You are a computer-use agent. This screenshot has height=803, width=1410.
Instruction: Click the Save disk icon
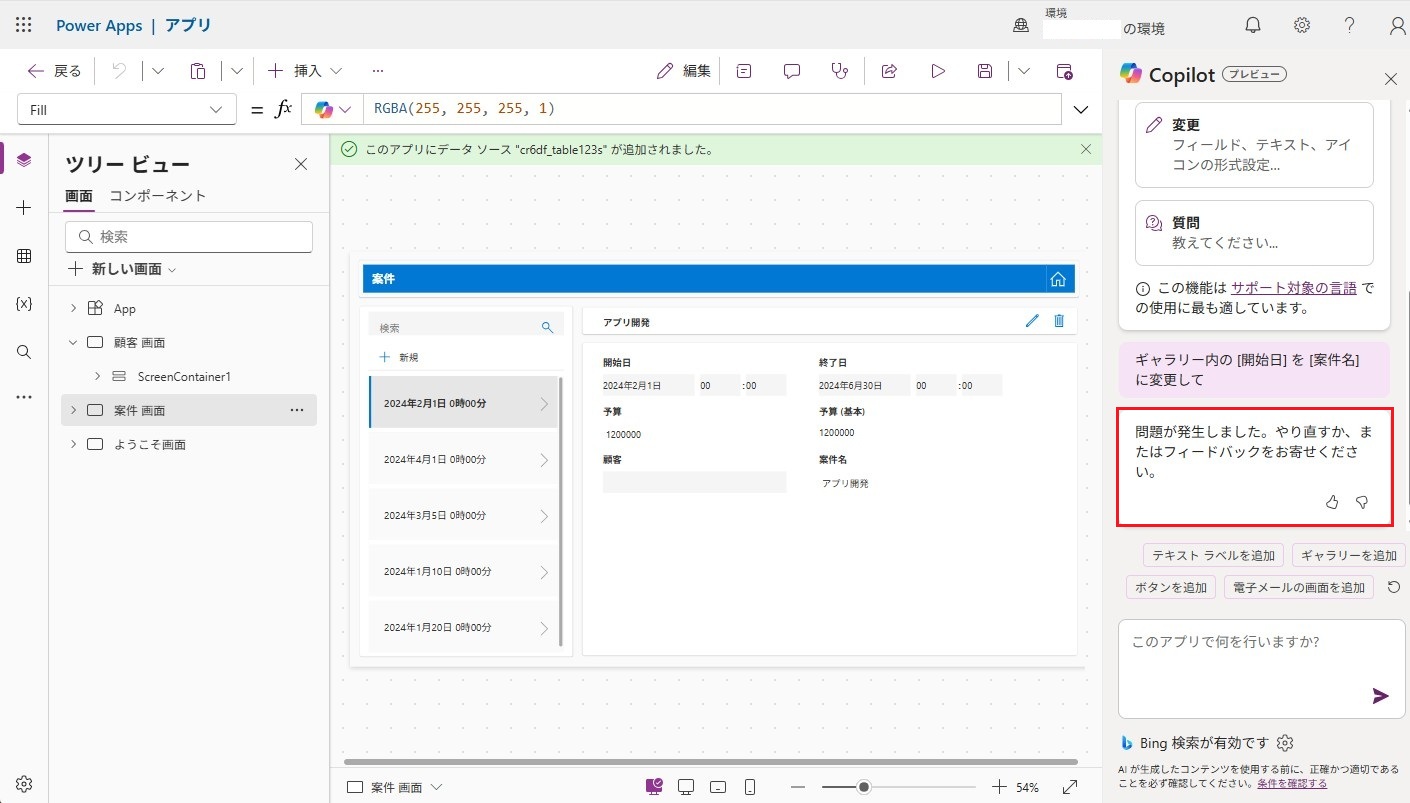click(x=985, y=71)
